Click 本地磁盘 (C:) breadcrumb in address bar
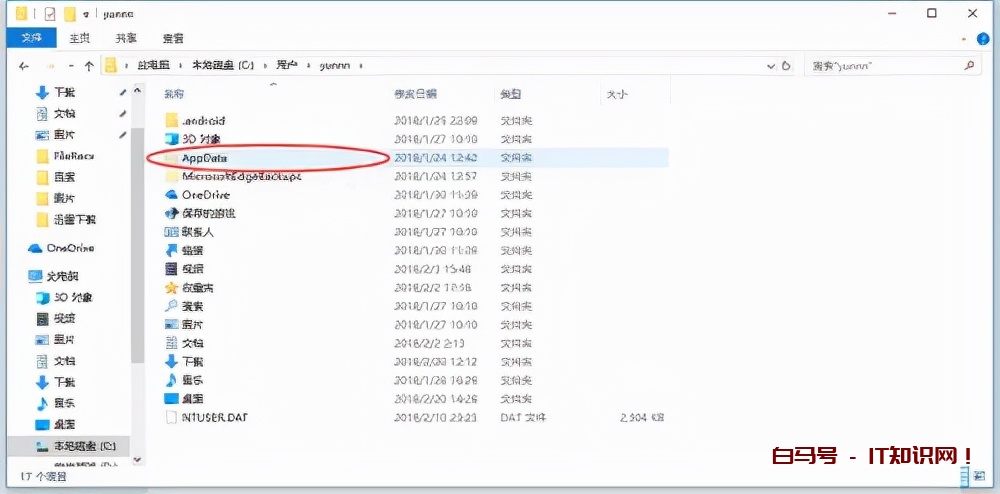This screenshot has height=494, width=1000. tap(223, 65)
